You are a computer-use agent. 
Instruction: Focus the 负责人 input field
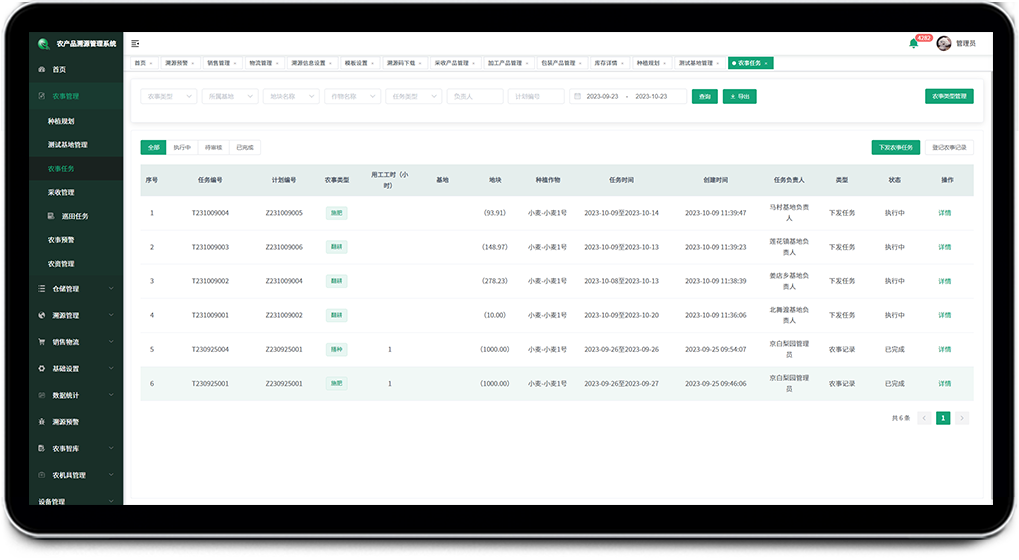[475, 96]
